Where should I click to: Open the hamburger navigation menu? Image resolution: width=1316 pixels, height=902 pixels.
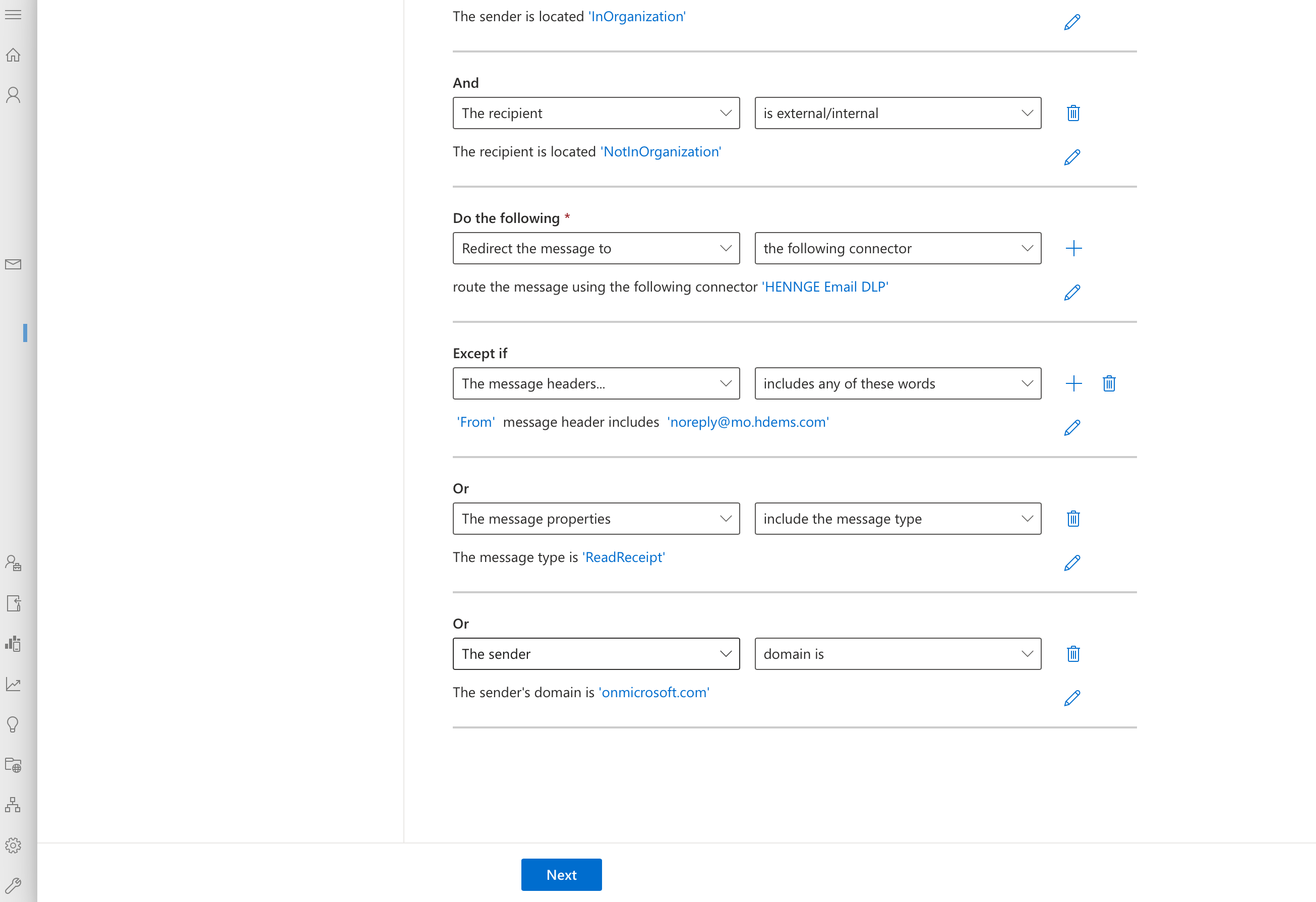tap(13, 15)
